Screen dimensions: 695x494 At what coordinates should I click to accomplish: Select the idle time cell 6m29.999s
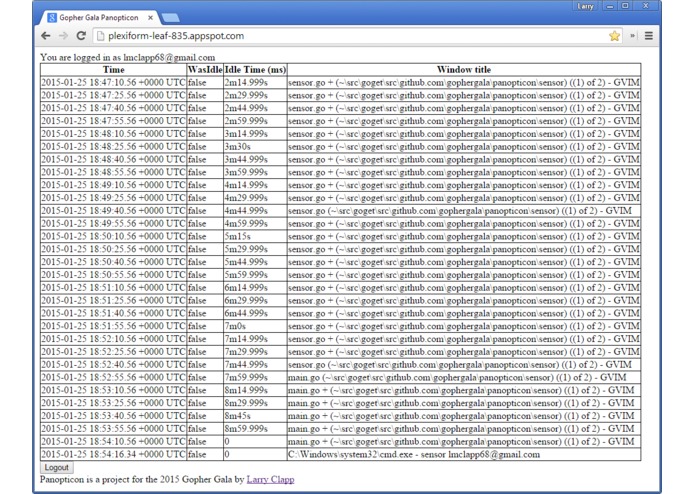coord(255,301)
